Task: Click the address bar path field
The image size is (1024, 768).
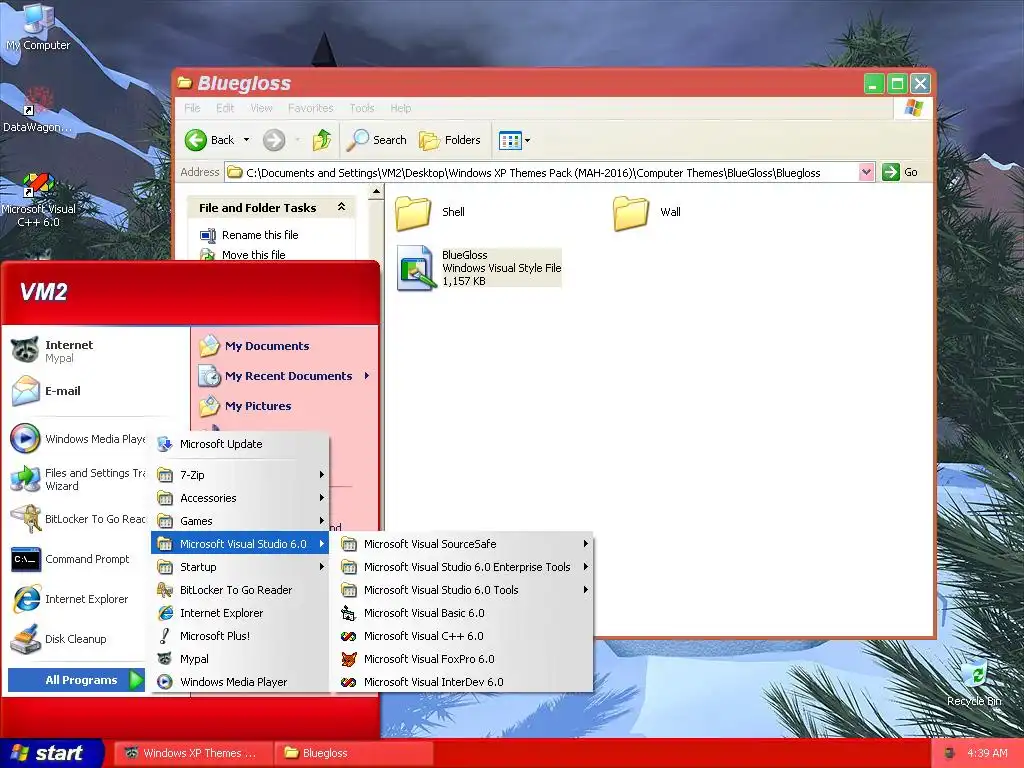Action: pos(541,172)
